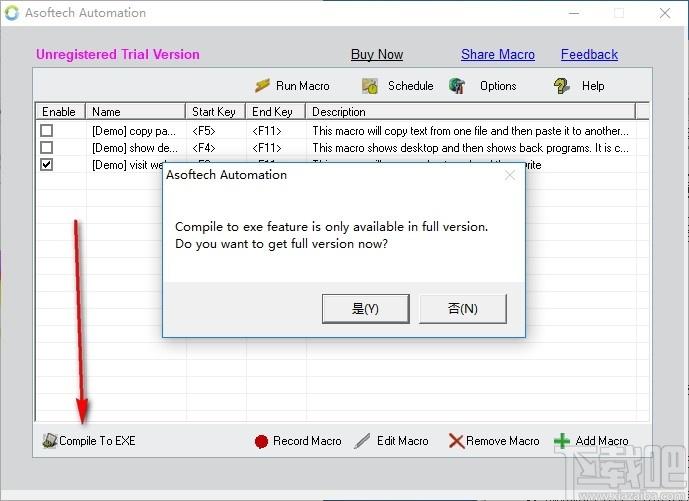Click the Enable column header
Image resolution: width=689 pixels, height=501 pixels.
pyautogui.click(x=60, y=111)
